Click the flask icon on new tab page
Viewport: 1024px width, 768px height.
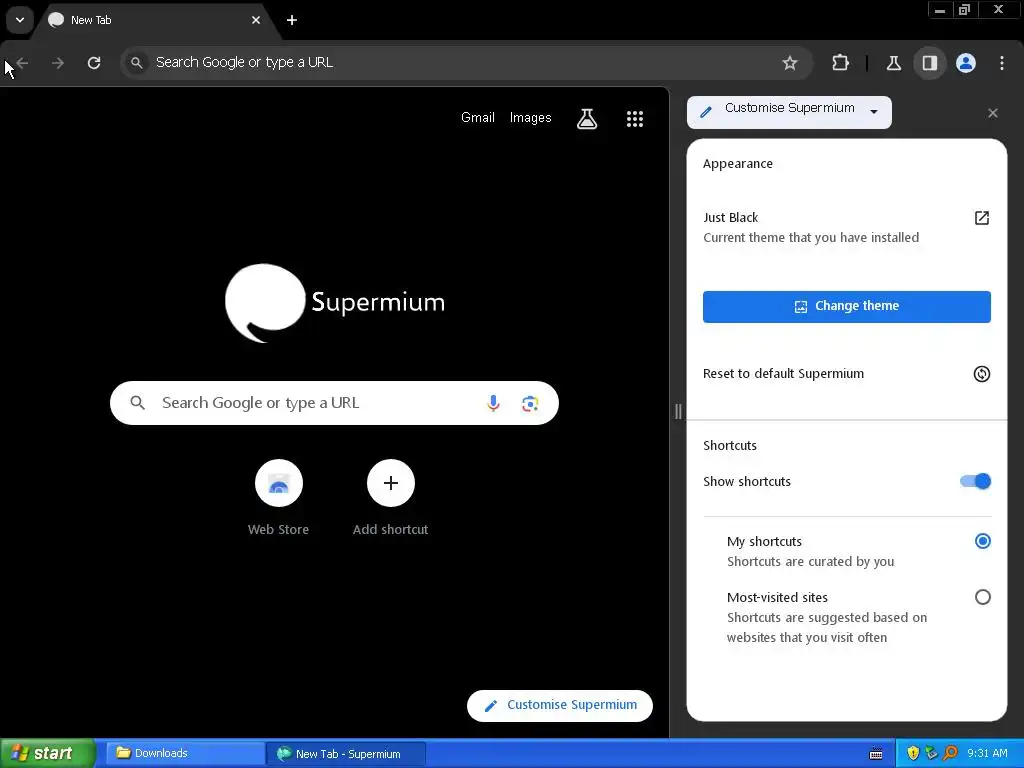587,118
